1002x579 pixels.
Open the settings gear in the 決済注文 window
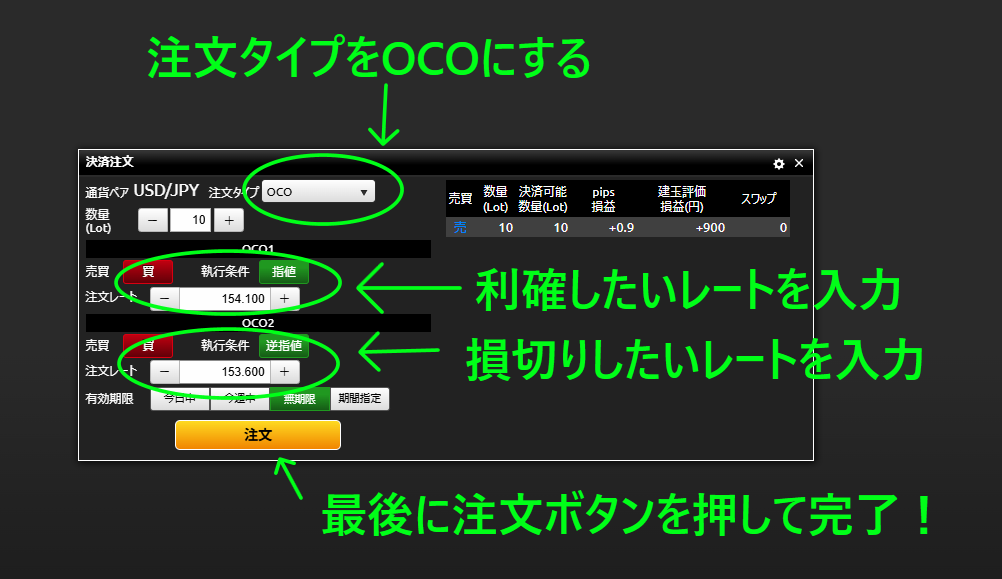[779, 163]
